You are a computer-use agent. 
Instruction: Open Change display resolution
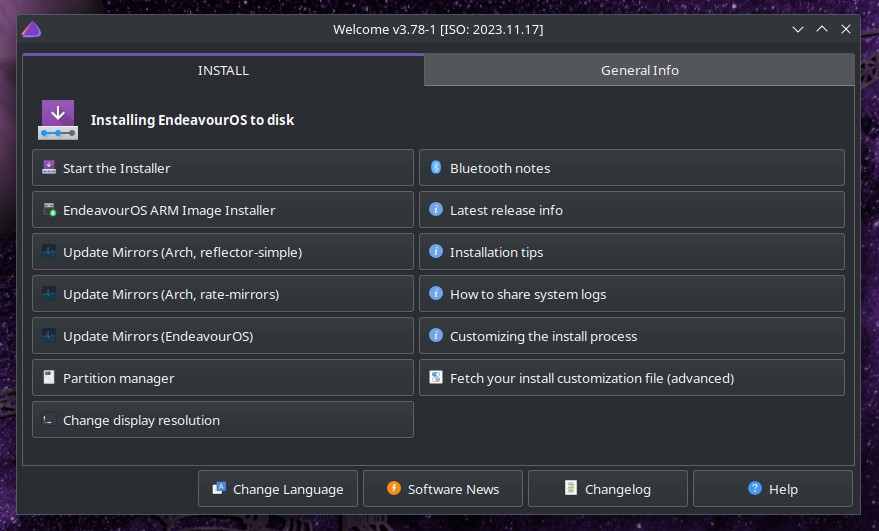[223, 420]
